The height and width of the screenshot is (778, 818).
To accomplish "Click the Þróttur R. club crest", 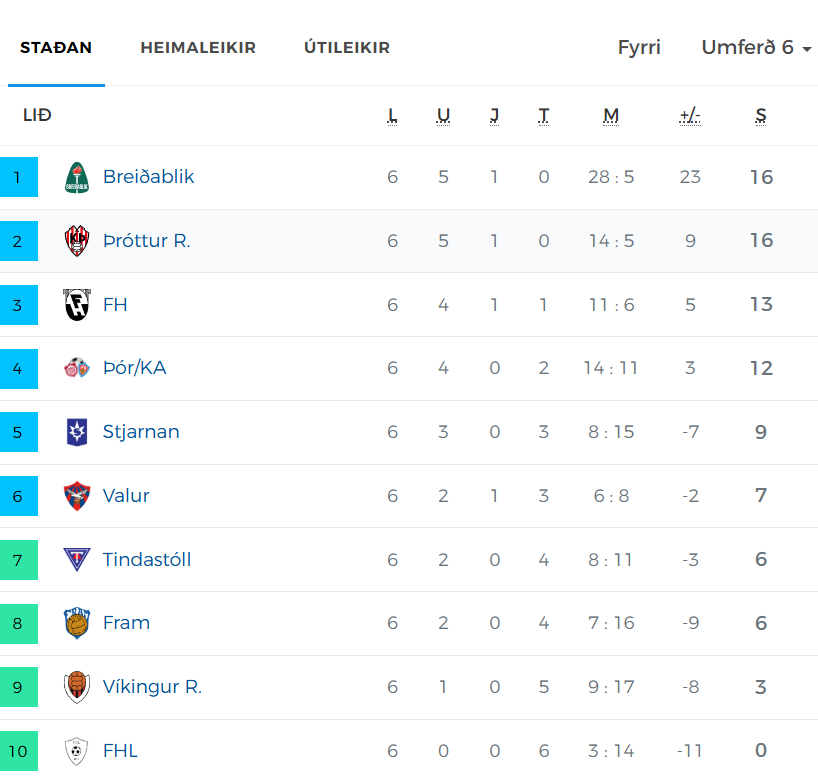I will [77, 241].
